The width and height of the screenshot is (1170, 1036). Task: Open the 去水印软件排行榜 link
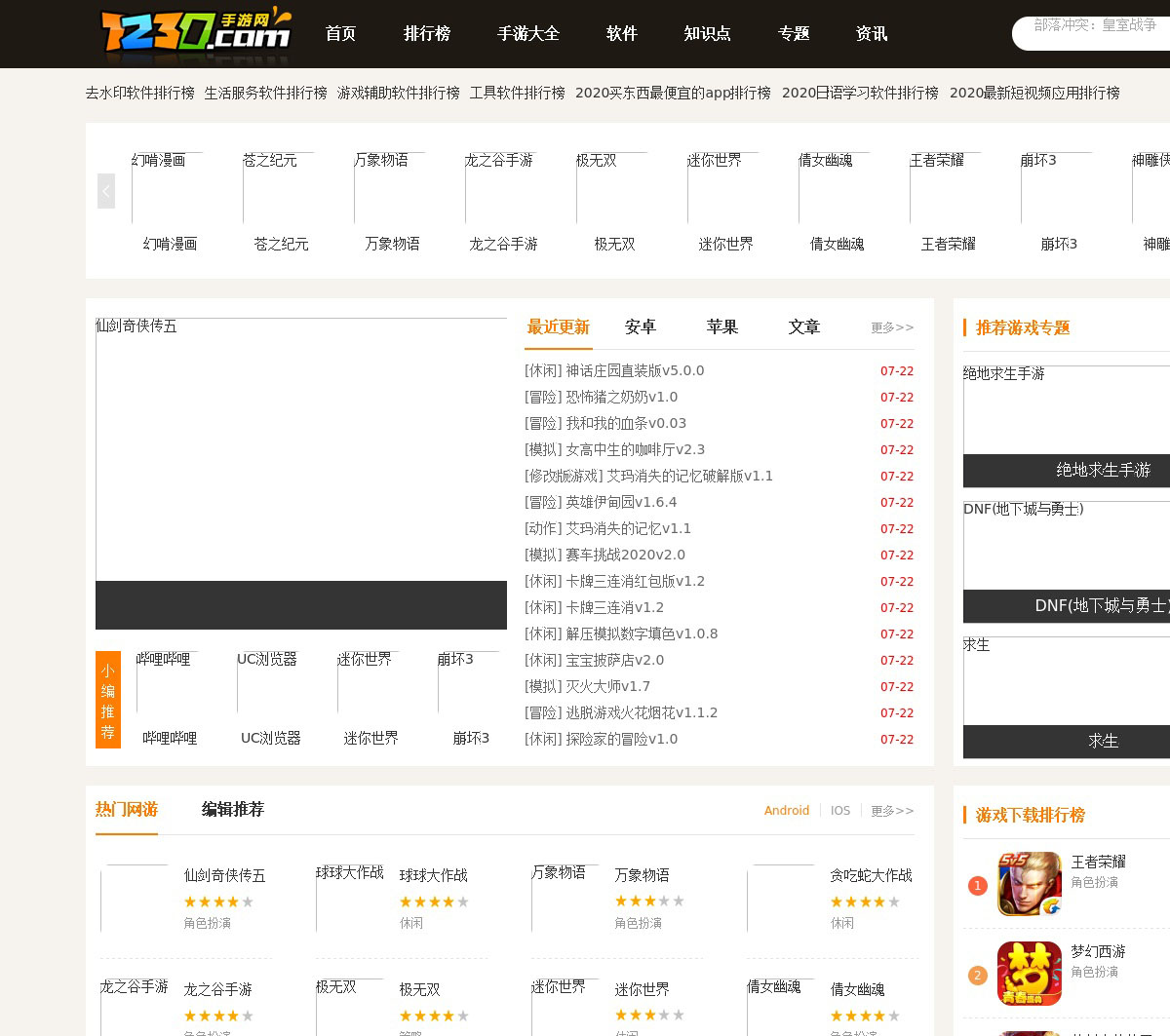139,93
